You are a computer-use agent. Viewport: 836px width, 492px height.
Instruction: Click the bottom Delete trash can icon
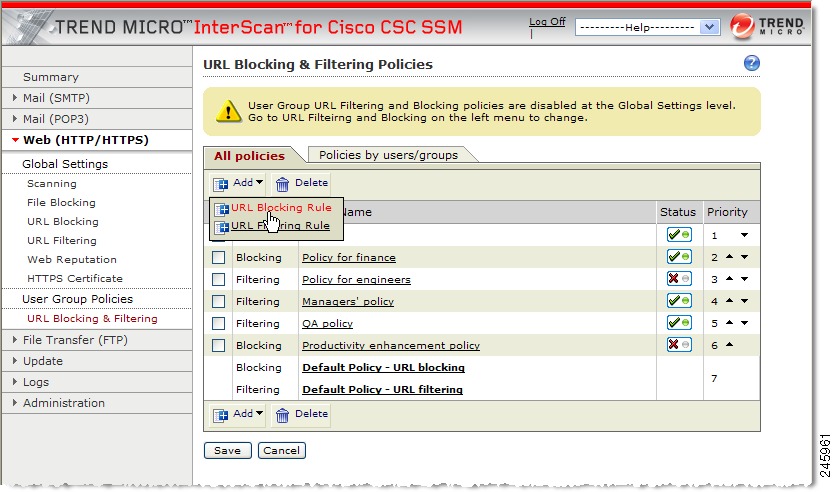click(x=282, y=415)
